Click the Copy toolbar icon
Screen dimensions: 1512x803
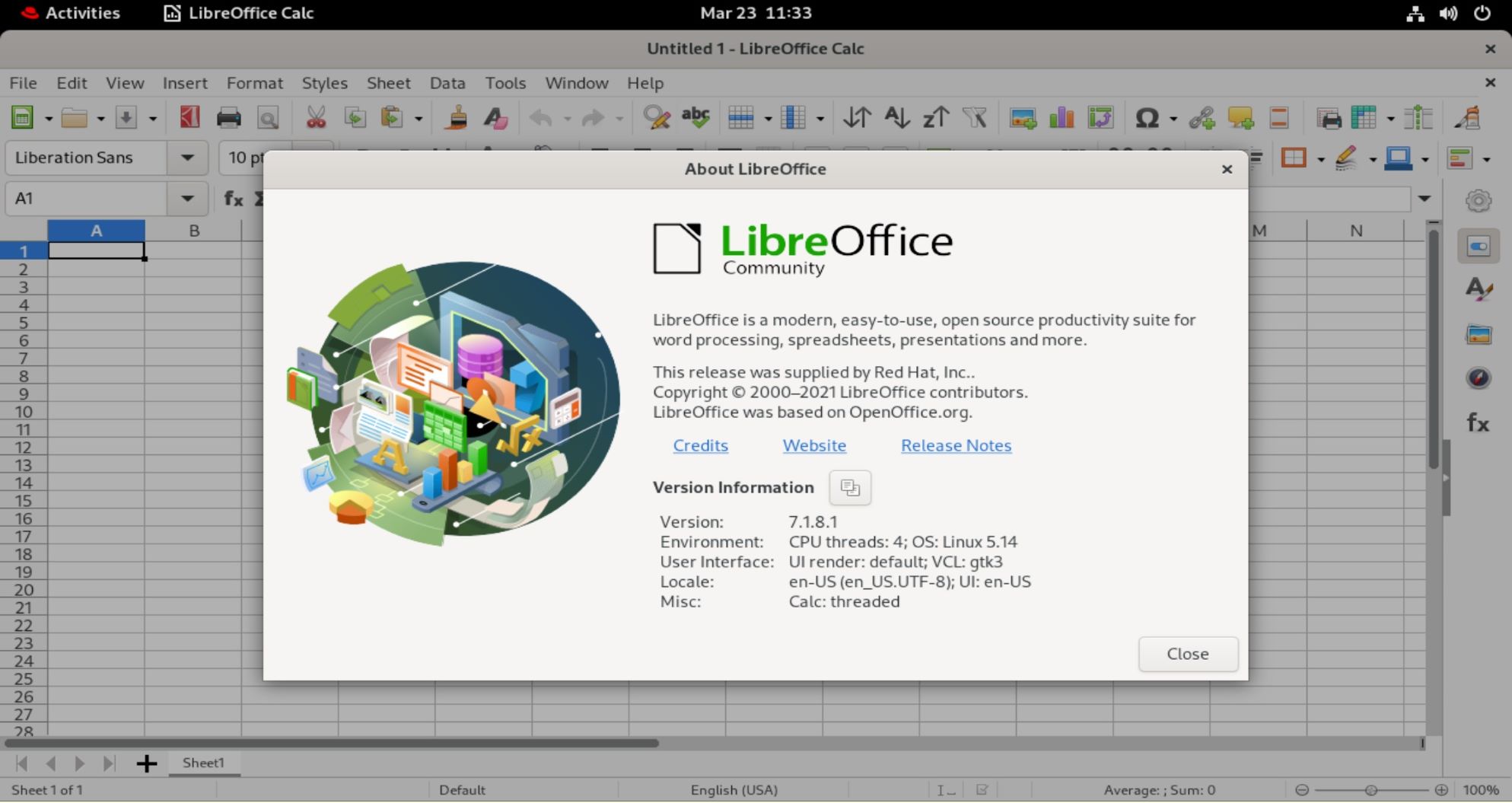tap(355, 118)
